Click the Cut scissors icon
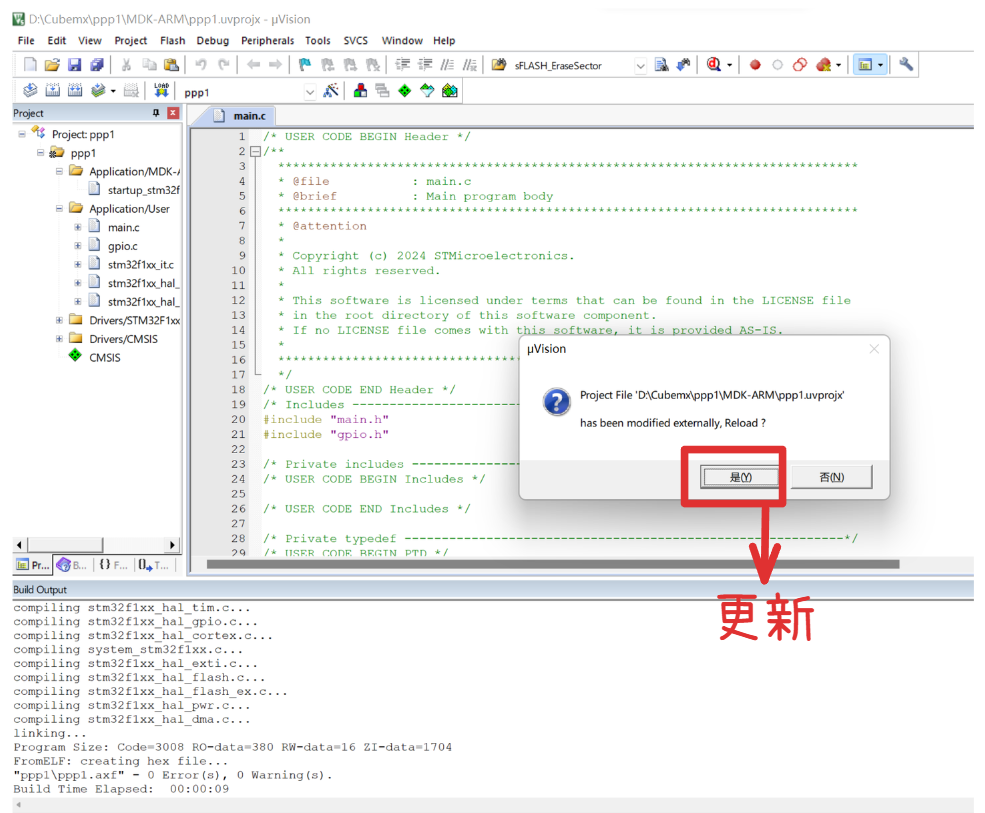985x813 pixels. coord(126,65)
